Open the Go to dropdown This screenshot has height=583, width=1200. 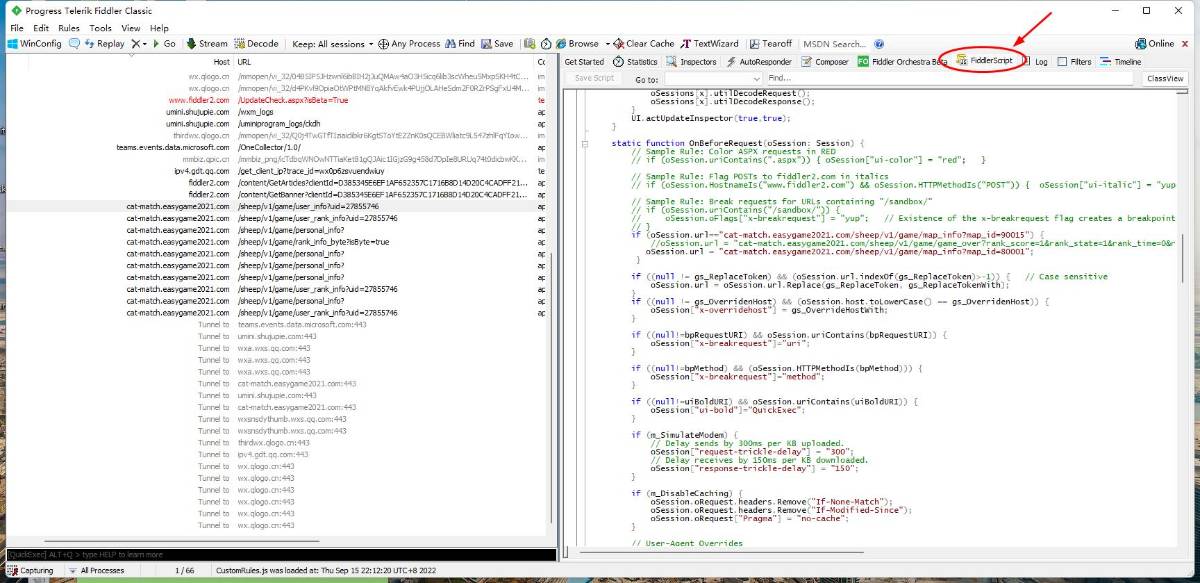[711, 78]
